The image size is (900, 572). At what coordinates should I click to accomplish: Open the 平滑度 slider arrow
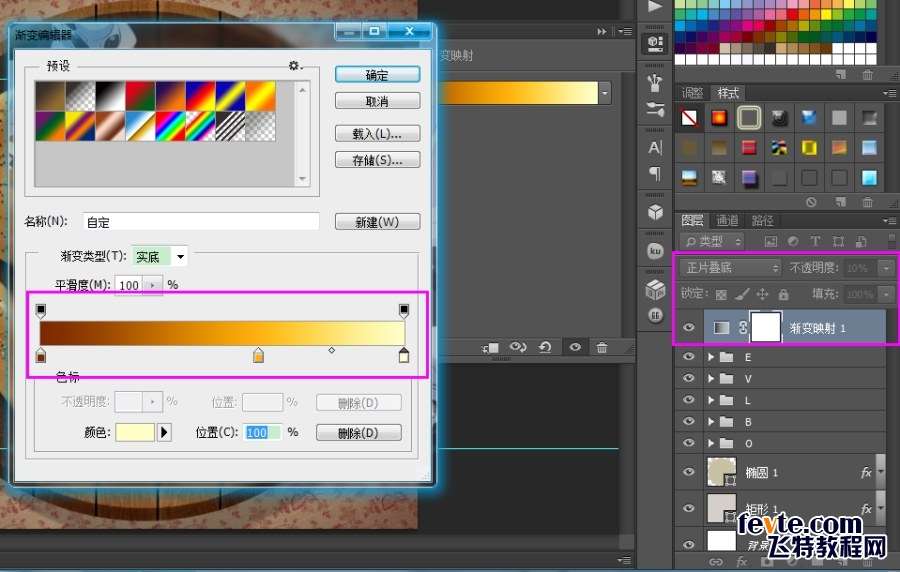click(152, 285)
